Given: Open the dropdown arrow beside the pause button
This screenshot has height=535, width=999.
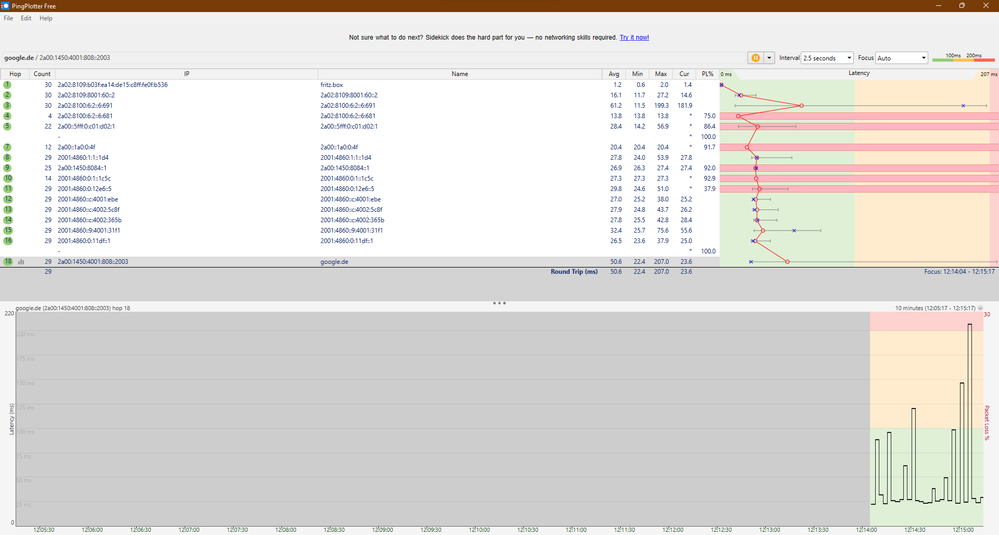Looking at the screenshot, I should point(769,58).
